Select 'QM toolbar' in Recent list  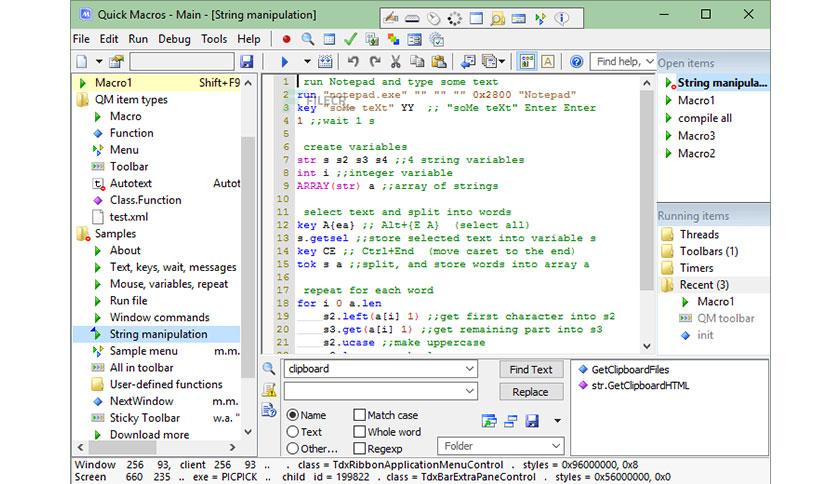pyautogui.click(x=726, y=319)
